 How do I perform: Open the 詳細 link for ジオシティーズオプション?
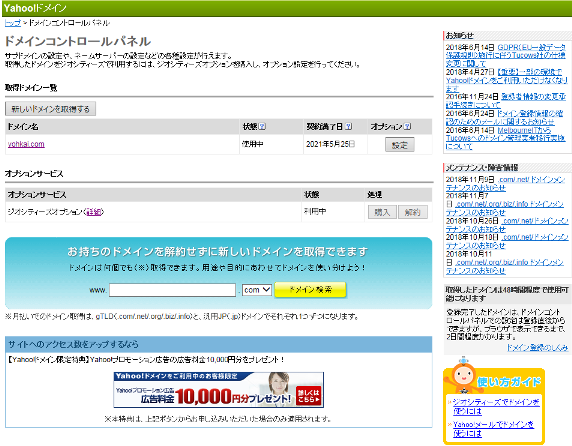94,212
